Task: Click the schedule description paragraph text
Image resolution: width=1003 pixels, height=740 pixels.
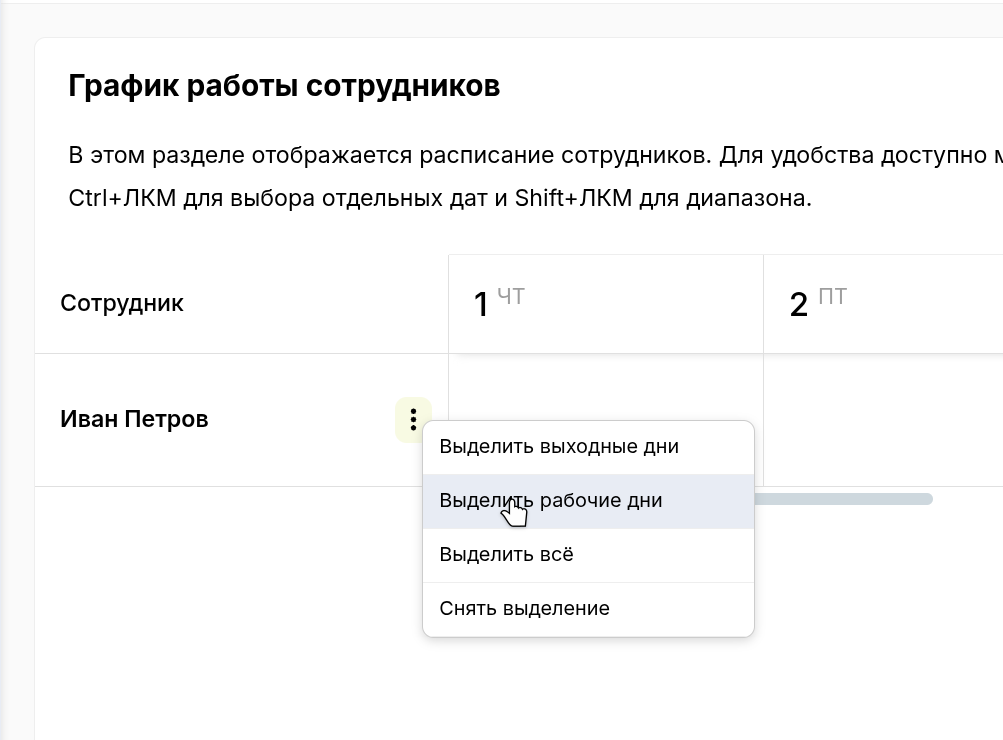Action: coord(400,175)
